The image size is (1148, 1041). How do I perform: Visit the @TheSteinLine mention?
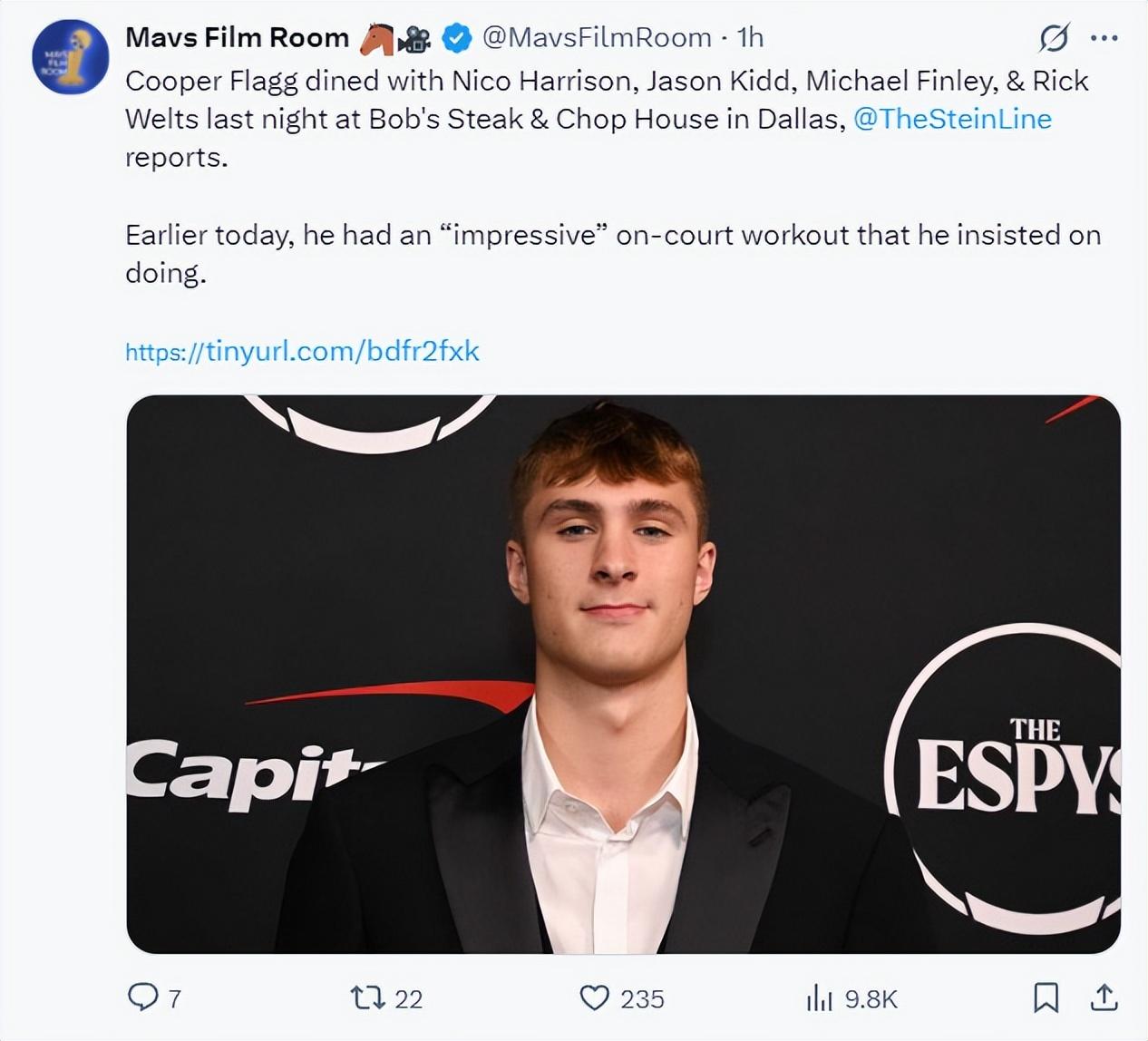952,119
